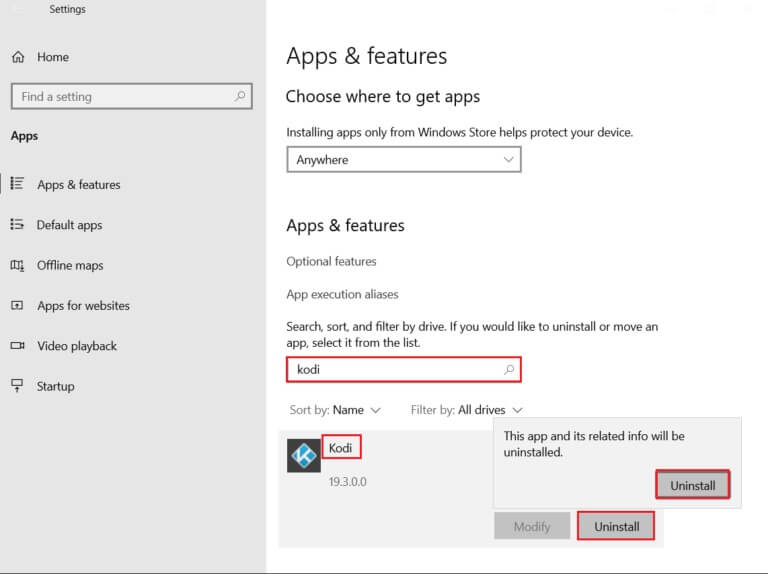Click the Kodi app logo icon
Viewport: 768px width, 574px height.
coord(304,455)
